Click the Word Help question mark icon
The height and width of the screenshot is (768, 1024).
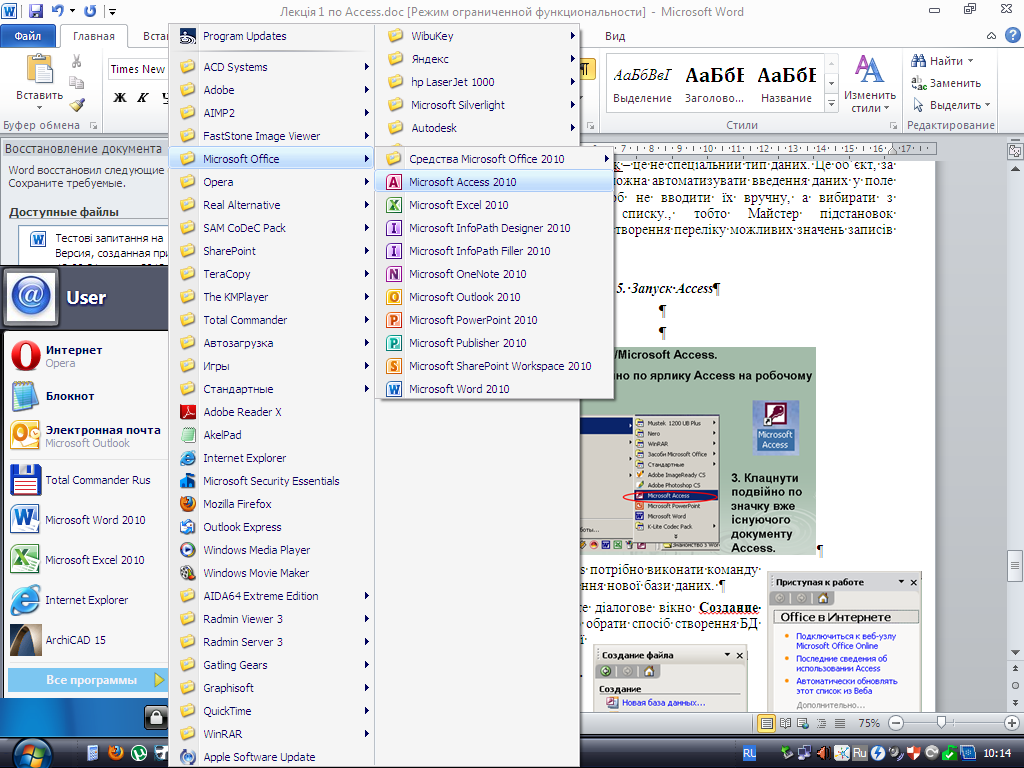click(1012, 36)
